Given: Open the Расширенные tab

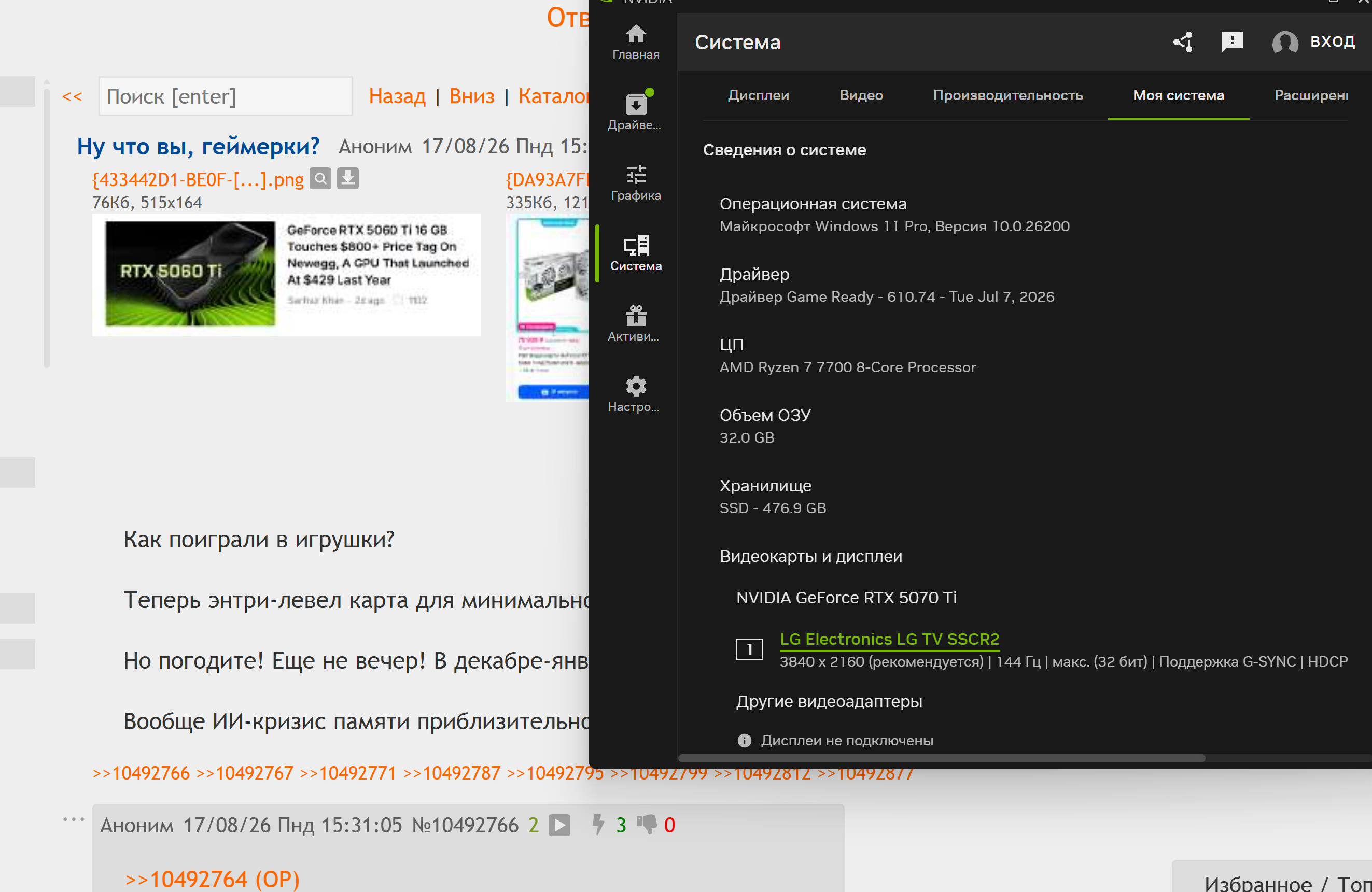Looking at the screenshot, I should [1311, 95].
